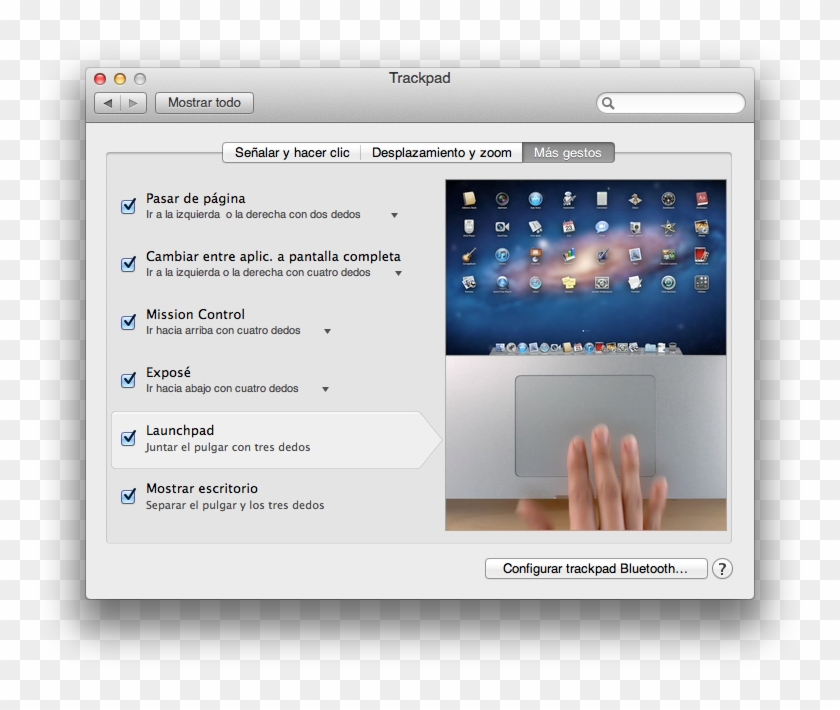Screen dimensions: 840x710
Task: Switch to the Desplazamiento y zoom tab
Action: [441, 152]
